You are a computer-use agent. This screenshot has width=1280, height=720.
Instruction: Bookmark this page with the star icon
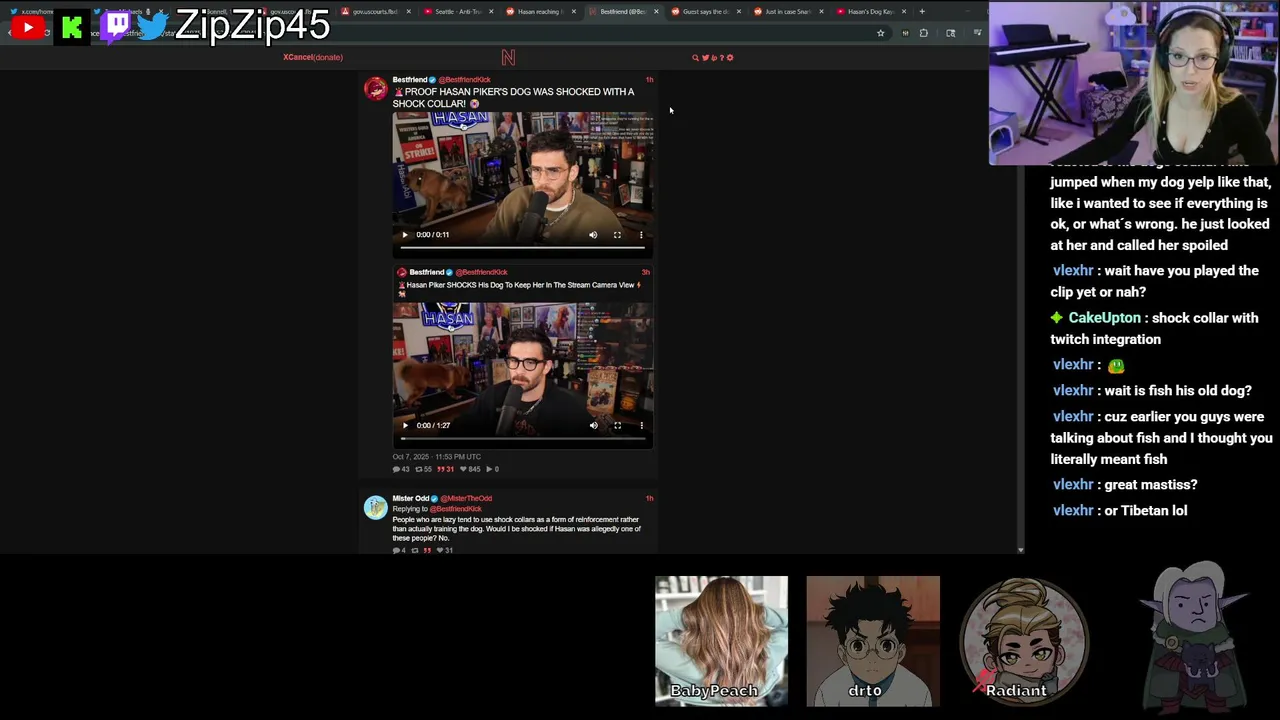(881, 33)
